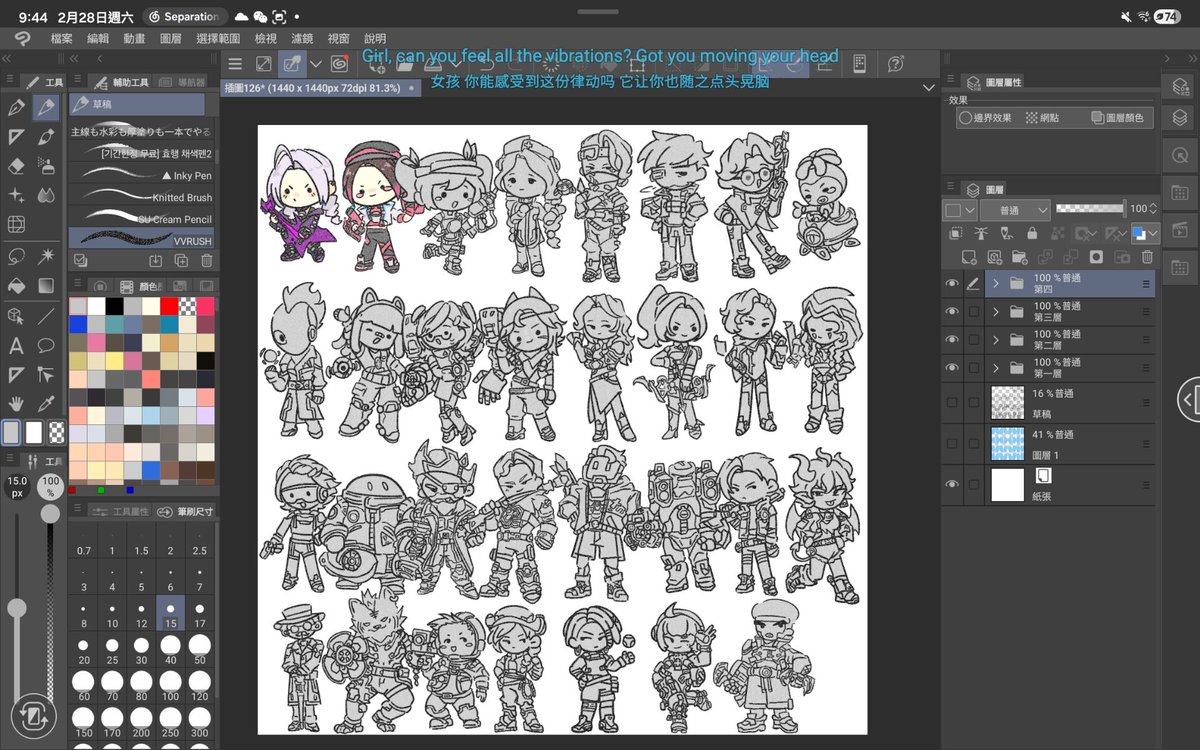Select the Hand move tool

tap(16, 404)
